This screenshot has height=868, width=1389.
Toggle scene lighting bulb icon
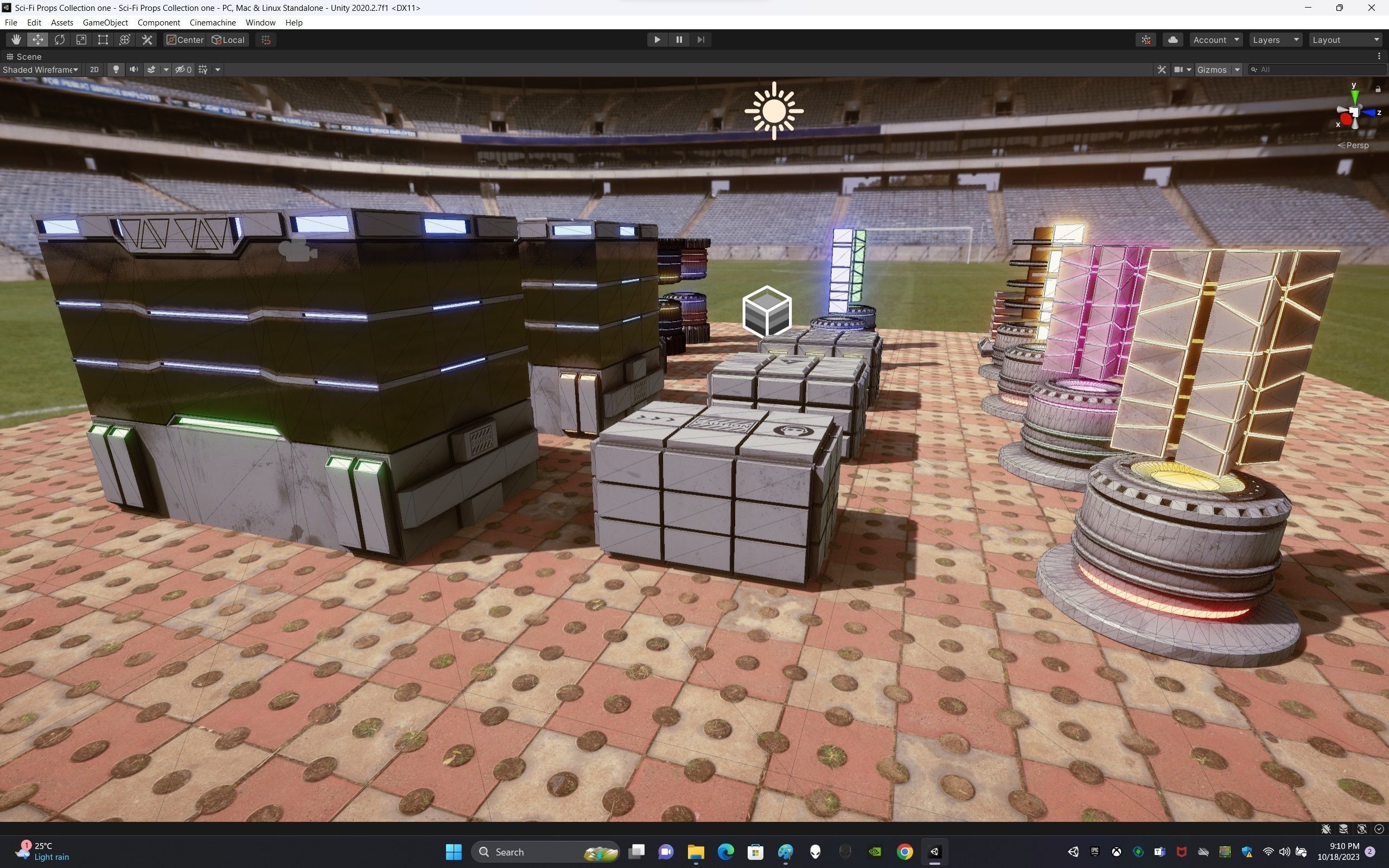pos(116,69)
